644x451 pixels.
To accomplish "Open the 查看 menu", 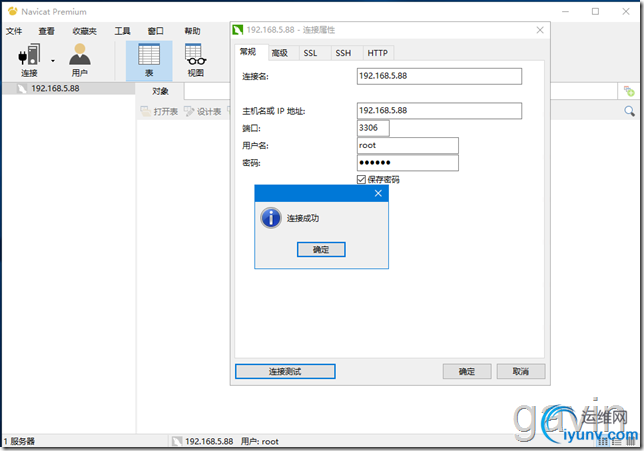I will (46, 31).
